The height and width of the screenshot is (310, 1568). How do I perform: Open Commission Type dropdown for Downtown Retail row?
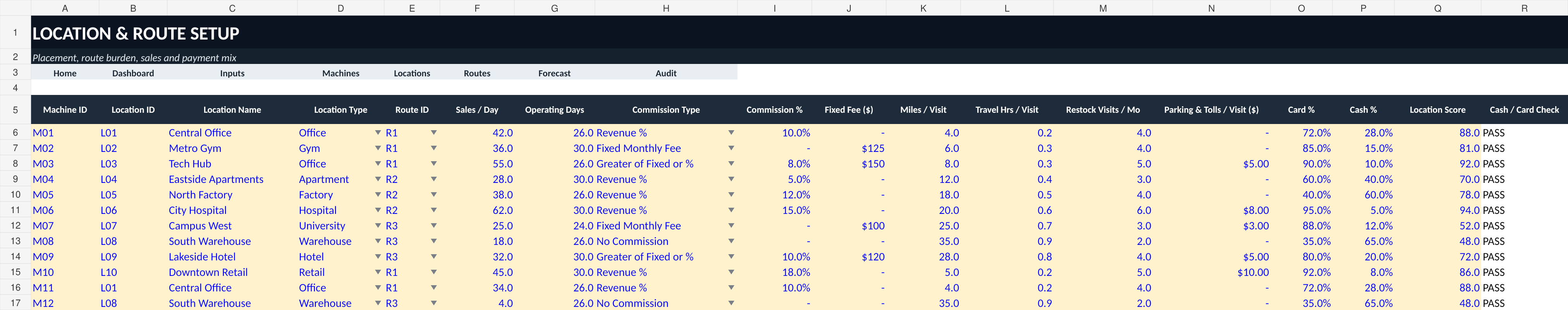(x=731, y=272)
